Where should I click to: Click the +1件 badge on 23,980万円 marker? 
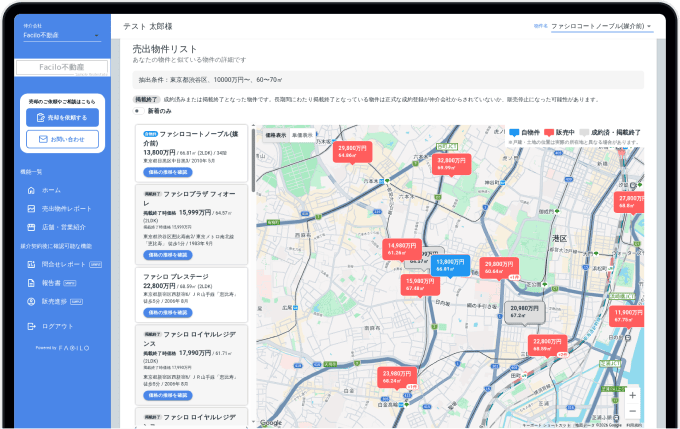pos(412,386)
